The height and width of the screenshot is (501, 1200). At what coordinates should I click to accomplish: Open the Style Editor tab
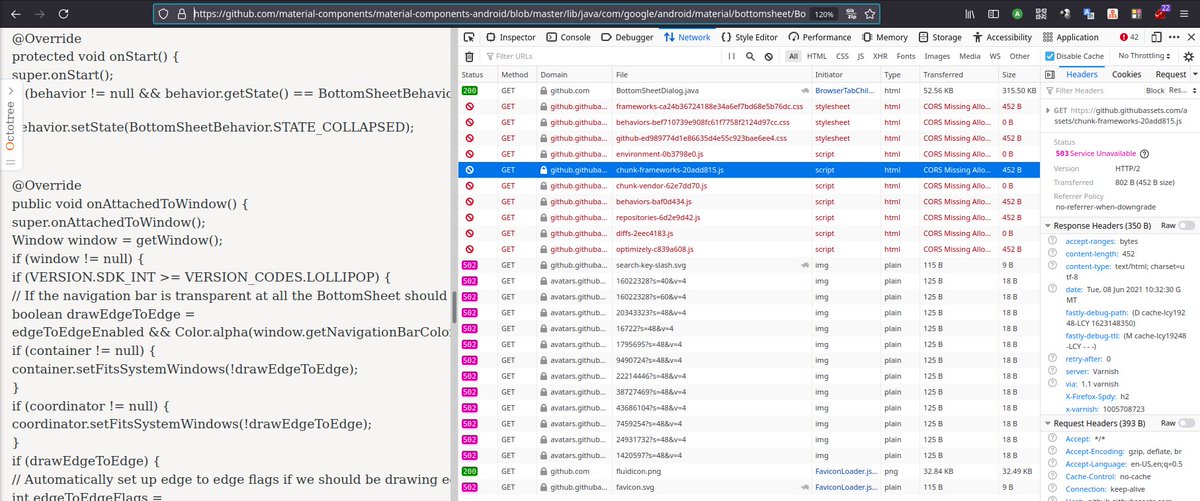(x=749, y=37)
